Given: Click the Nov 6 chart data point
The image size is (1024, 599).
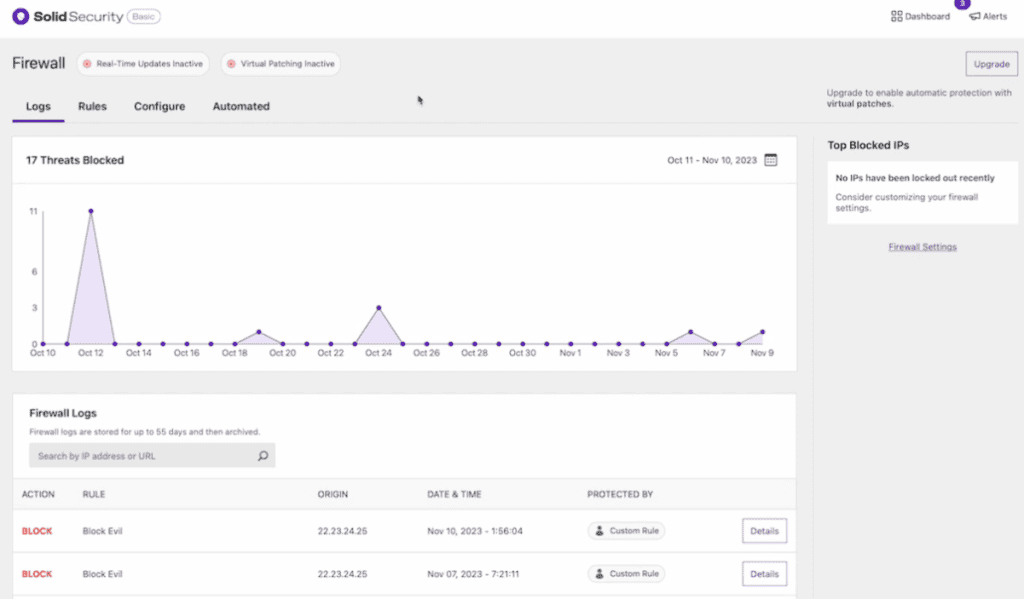Looking at the screenshot, I should (690, 332).
